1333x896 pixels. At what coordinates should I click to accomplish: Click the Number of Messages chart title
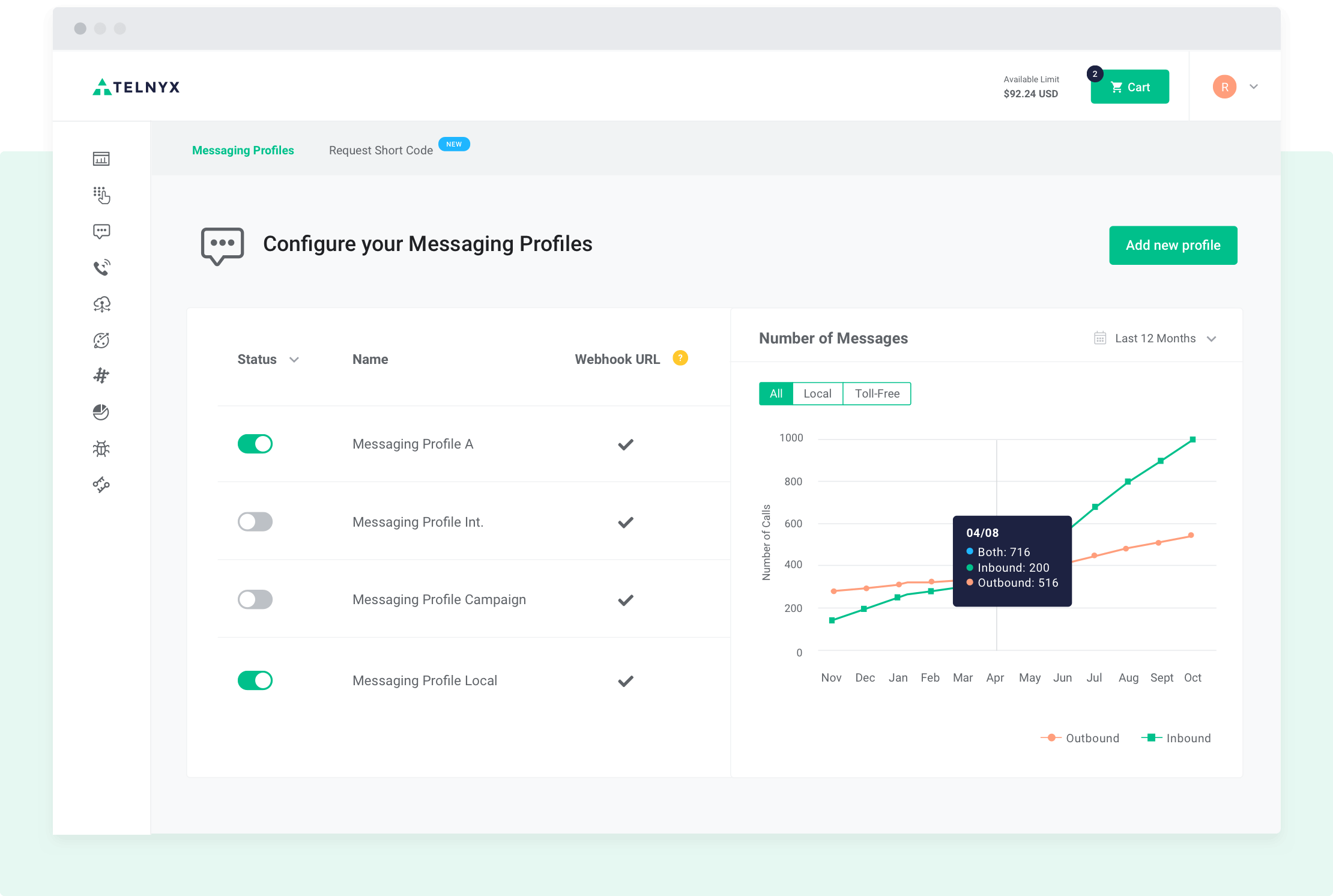pos(833,338)
